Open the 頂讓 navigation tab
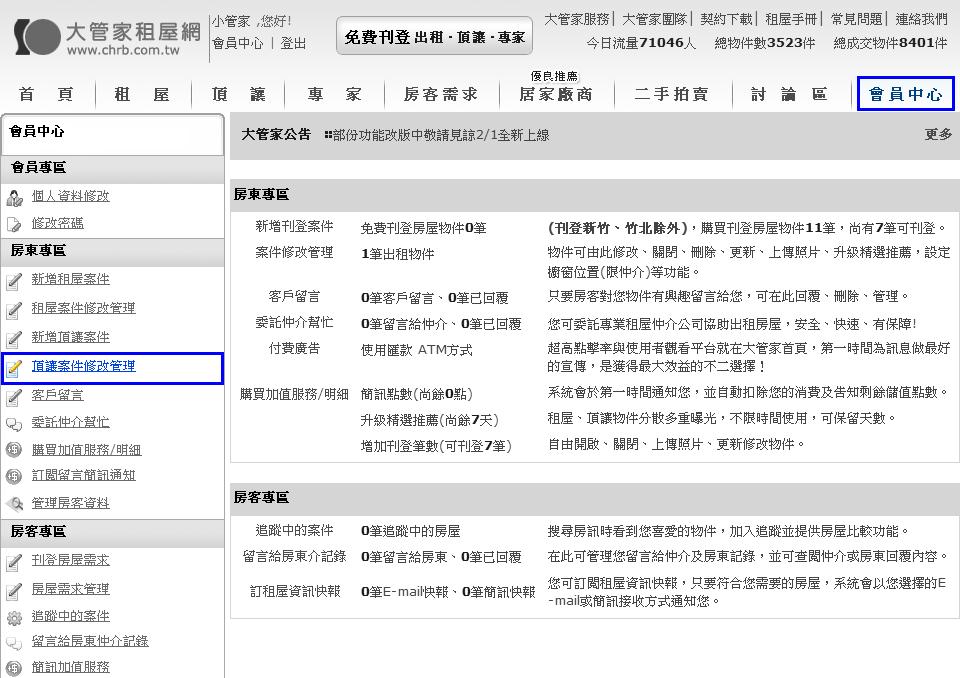 tap(238, 94)
